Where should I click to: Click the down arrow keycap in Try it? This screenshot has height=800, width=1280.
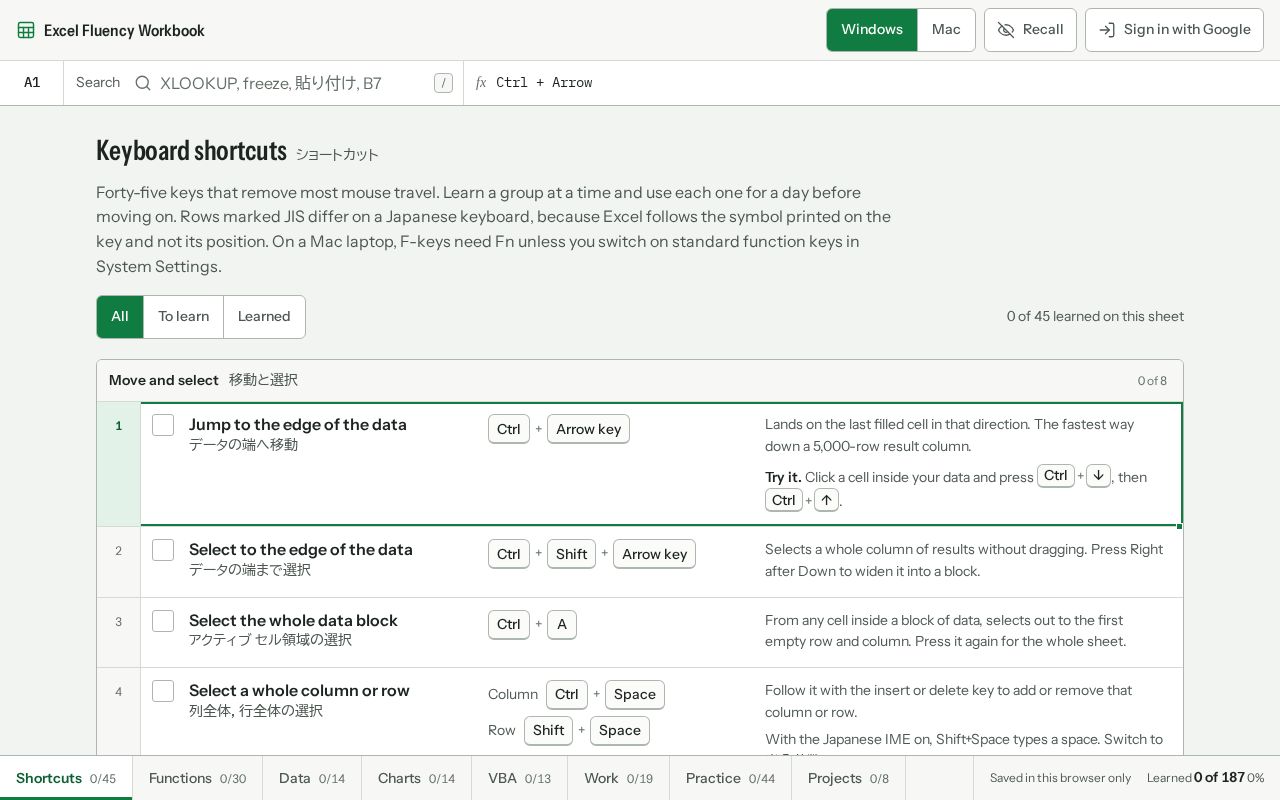pyautogui.click(x=1098, y=476)
